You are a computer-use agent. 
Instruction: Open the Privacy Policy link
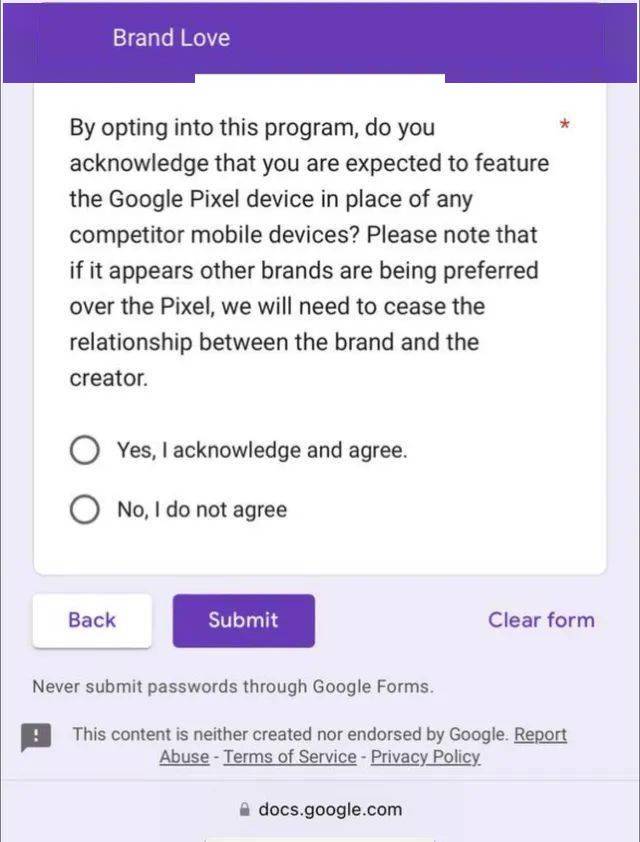(425, 757)
